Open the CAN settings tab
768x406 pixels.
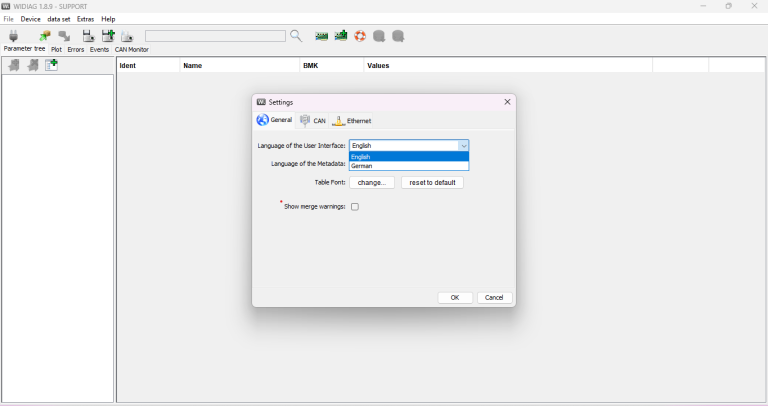click(x=313, y=120)
